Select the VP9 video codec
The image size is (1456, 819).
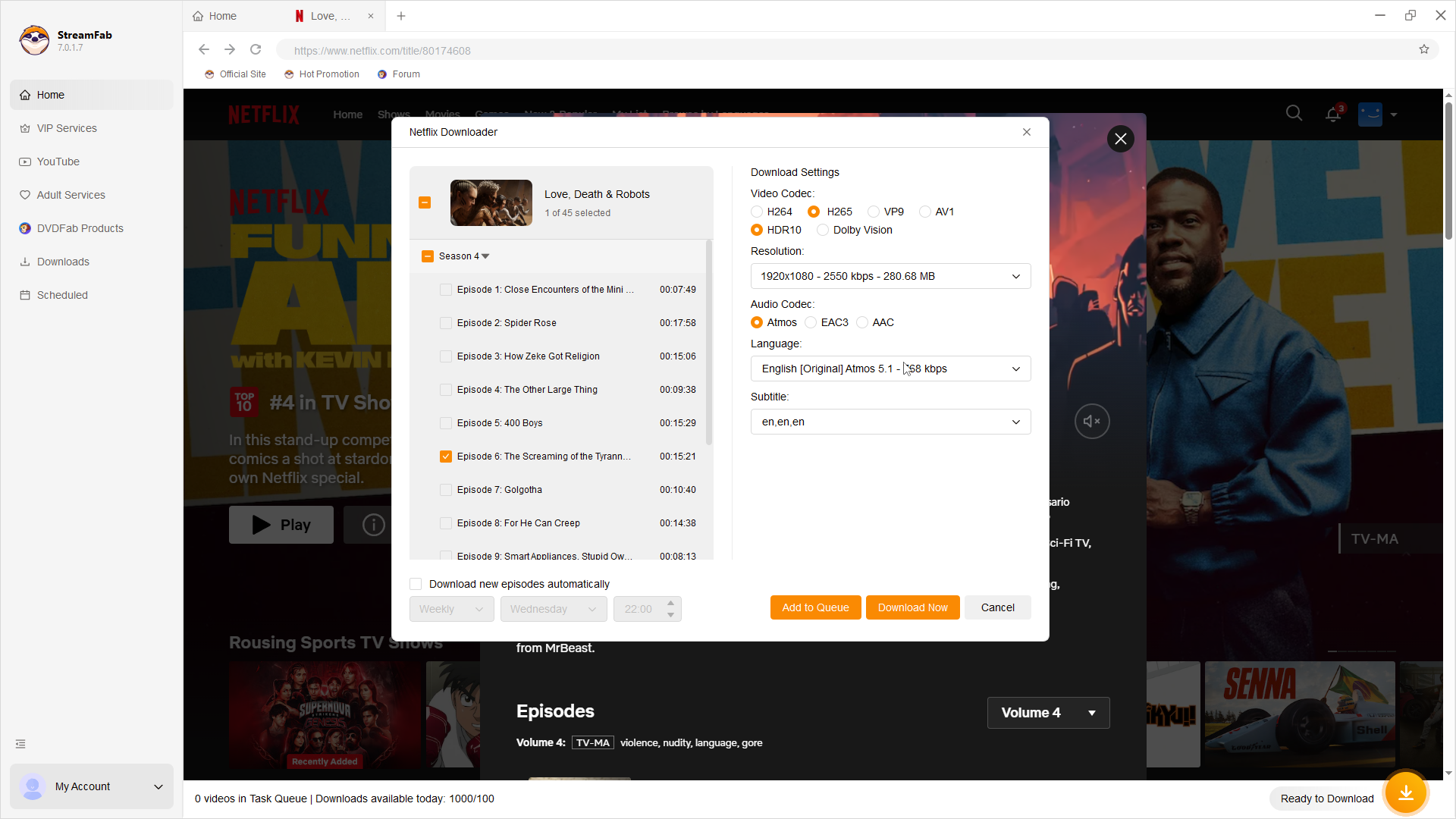[874, 212]
